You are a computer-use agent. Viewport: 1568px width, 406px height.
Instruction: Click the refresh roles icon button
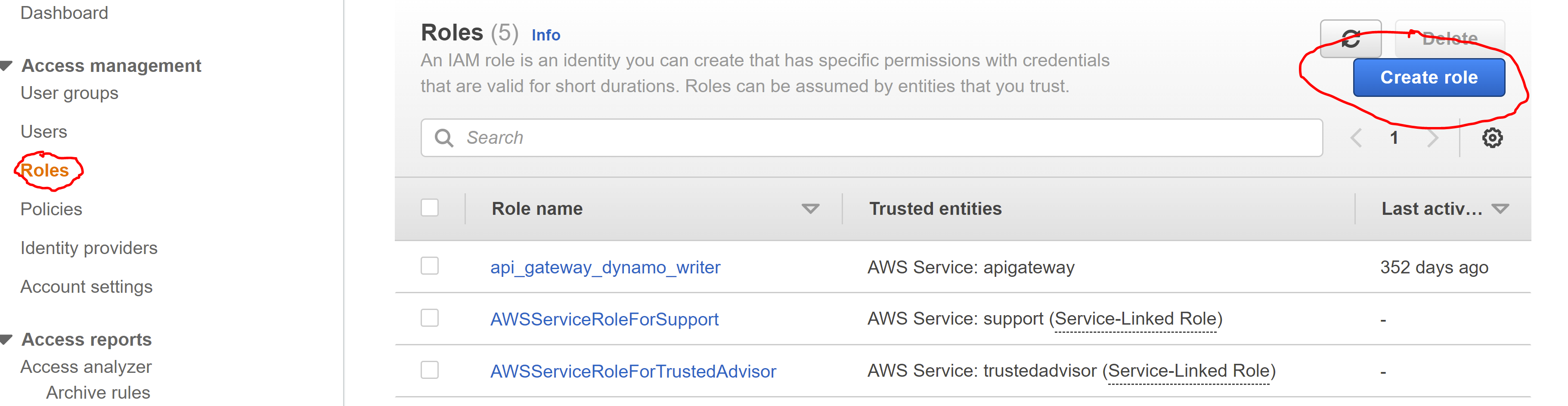1350,39
